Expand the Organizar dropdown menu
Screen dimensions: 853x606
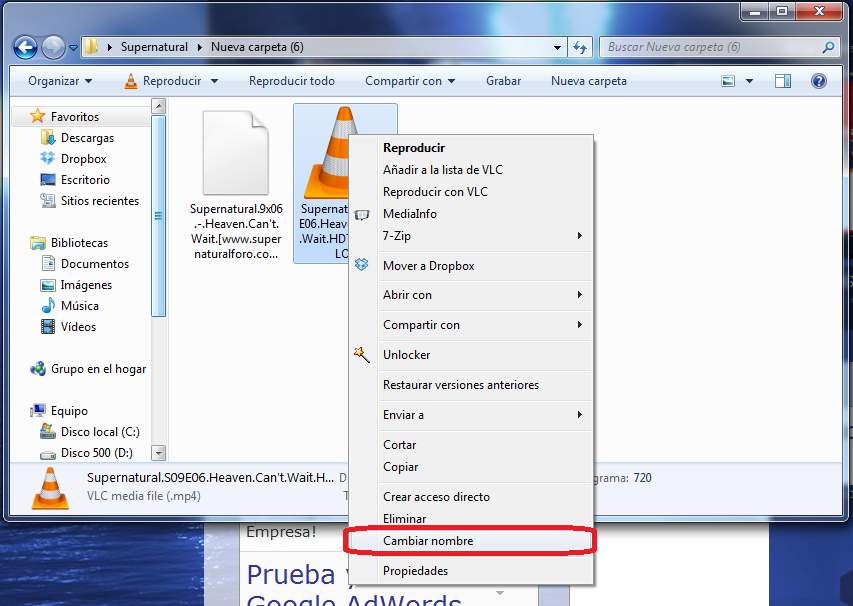(x=60, y=81)
